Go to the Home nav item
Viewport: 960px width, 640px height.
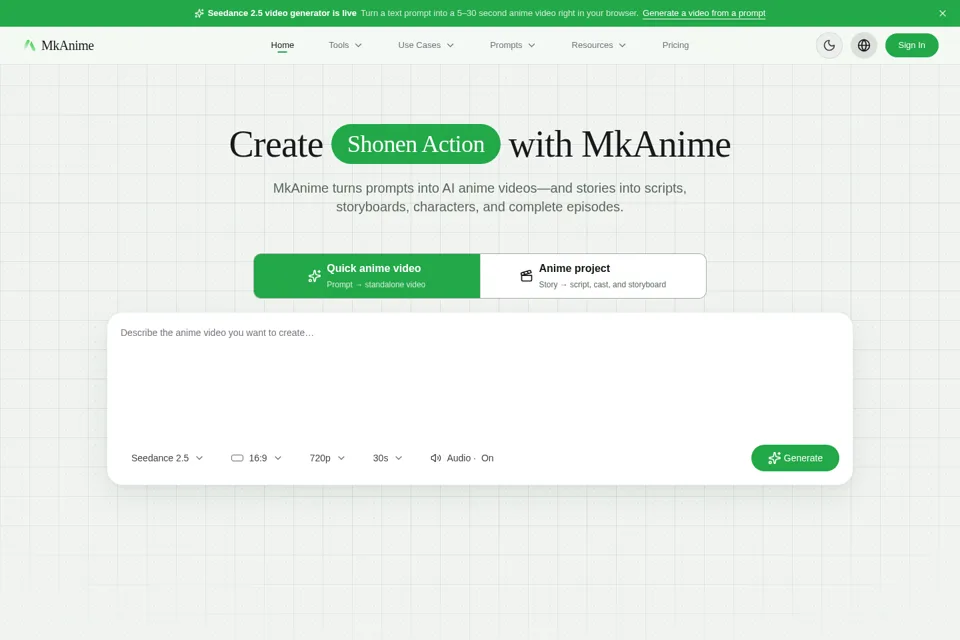point(282,45)
